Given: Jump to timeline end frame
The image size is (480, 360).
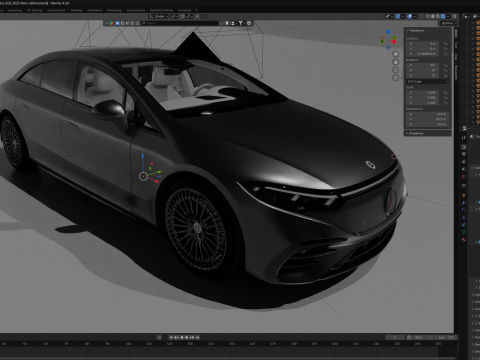Looking at the screenshot, I should pos(198,337).
